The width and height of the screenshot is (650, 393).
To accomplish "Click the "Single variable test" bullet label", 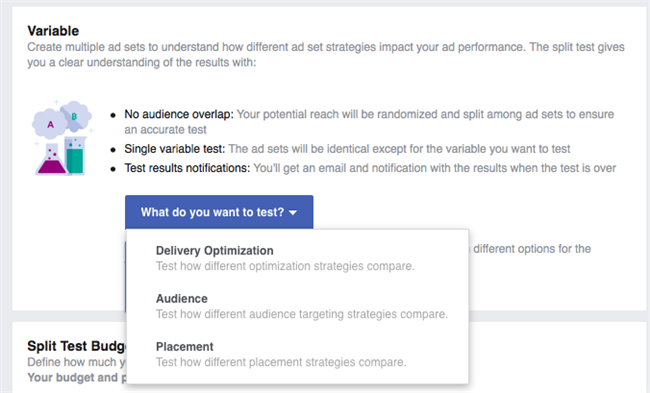I will 175,149.
